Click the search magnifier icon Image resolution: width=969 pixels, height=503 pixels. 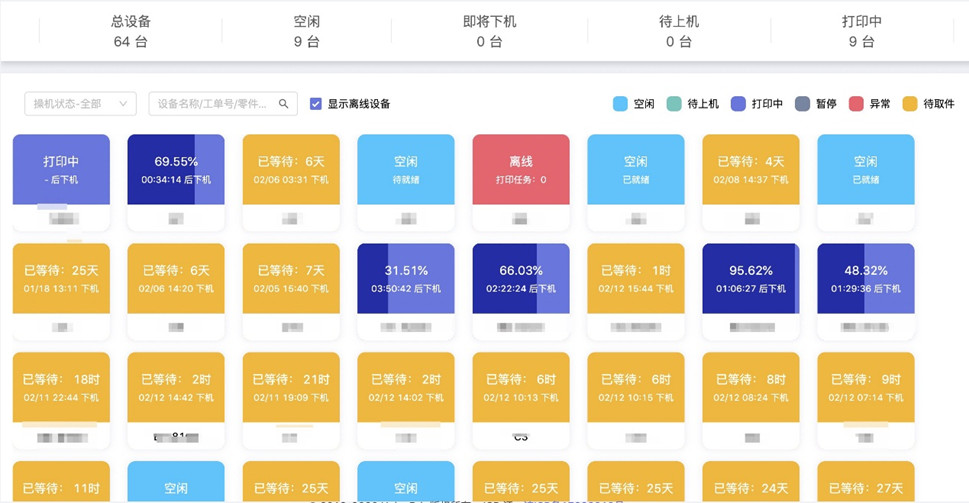(x=284, y=104)
